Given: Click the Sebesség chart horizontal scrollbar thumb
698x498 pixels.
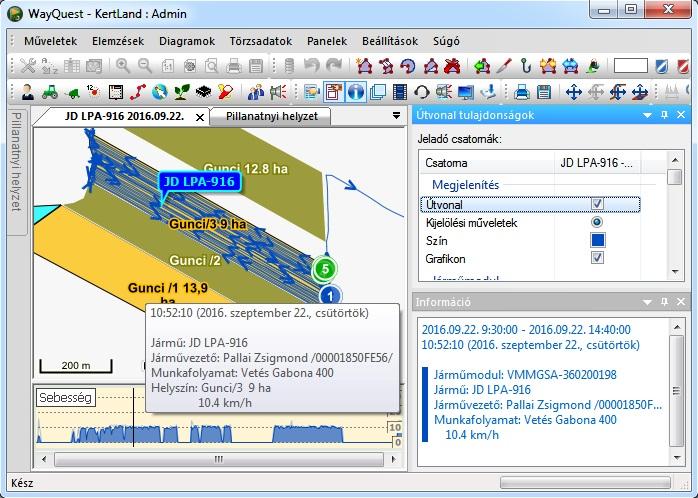Looking at the screenshot, I should tap(219, 459).
